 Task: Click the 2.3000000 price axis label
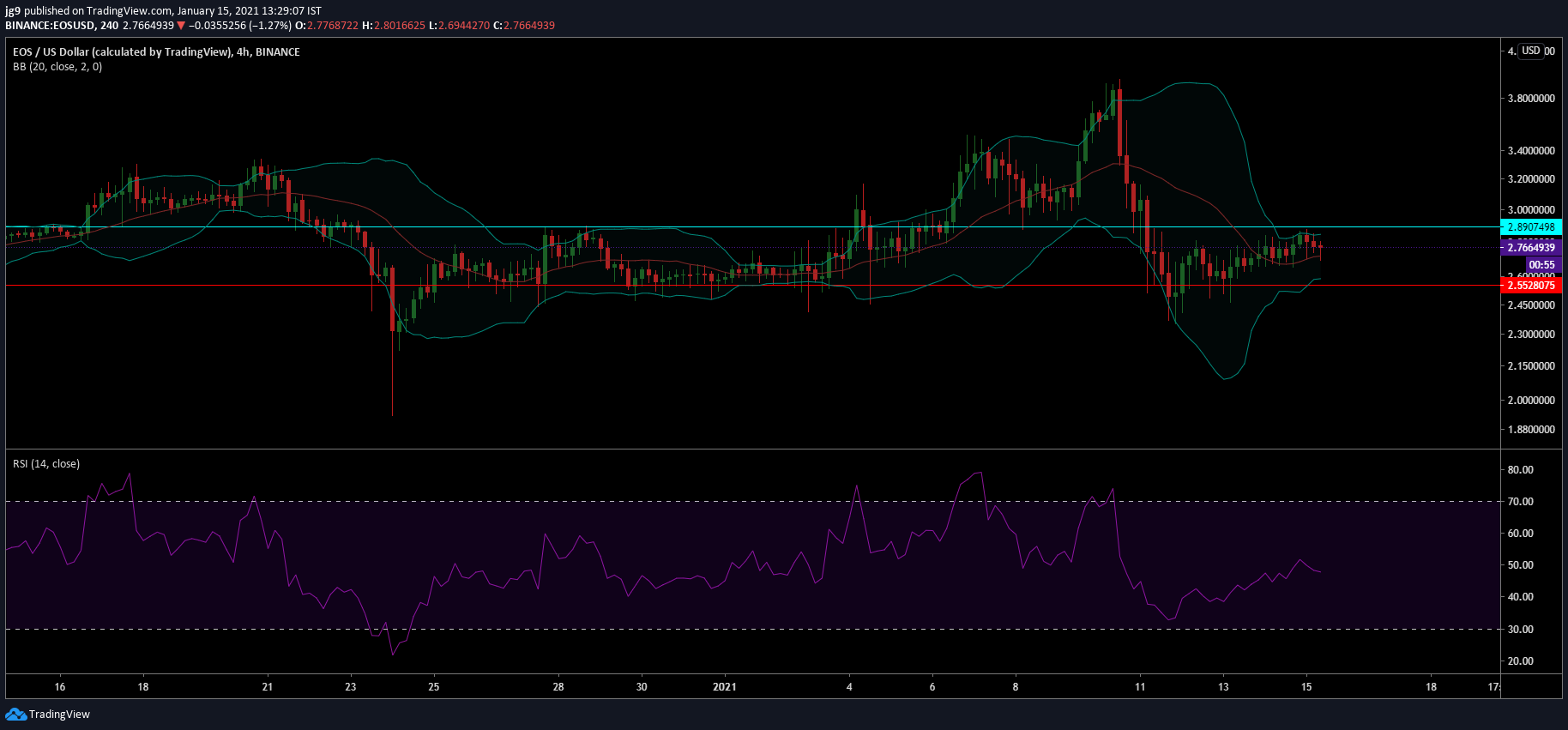click(1531, 335)
